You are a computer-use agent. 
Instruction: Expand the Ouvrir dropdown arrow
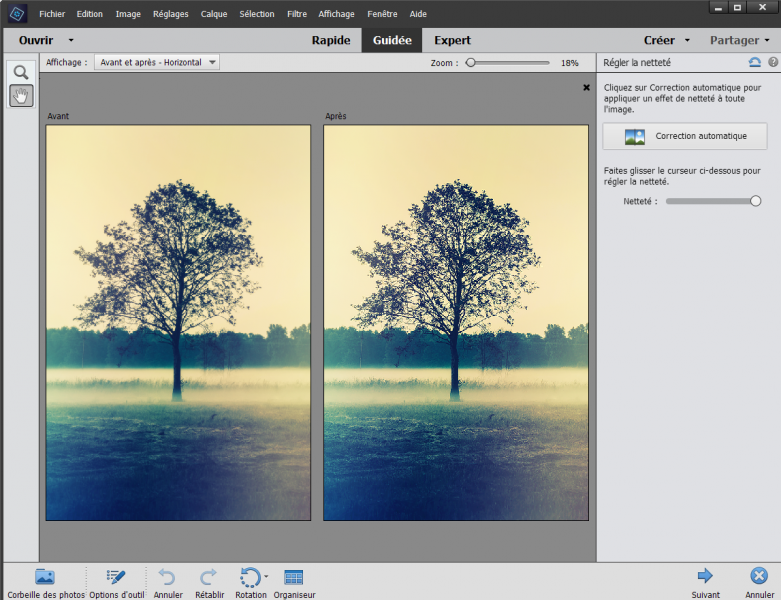[x=71, y=41]
